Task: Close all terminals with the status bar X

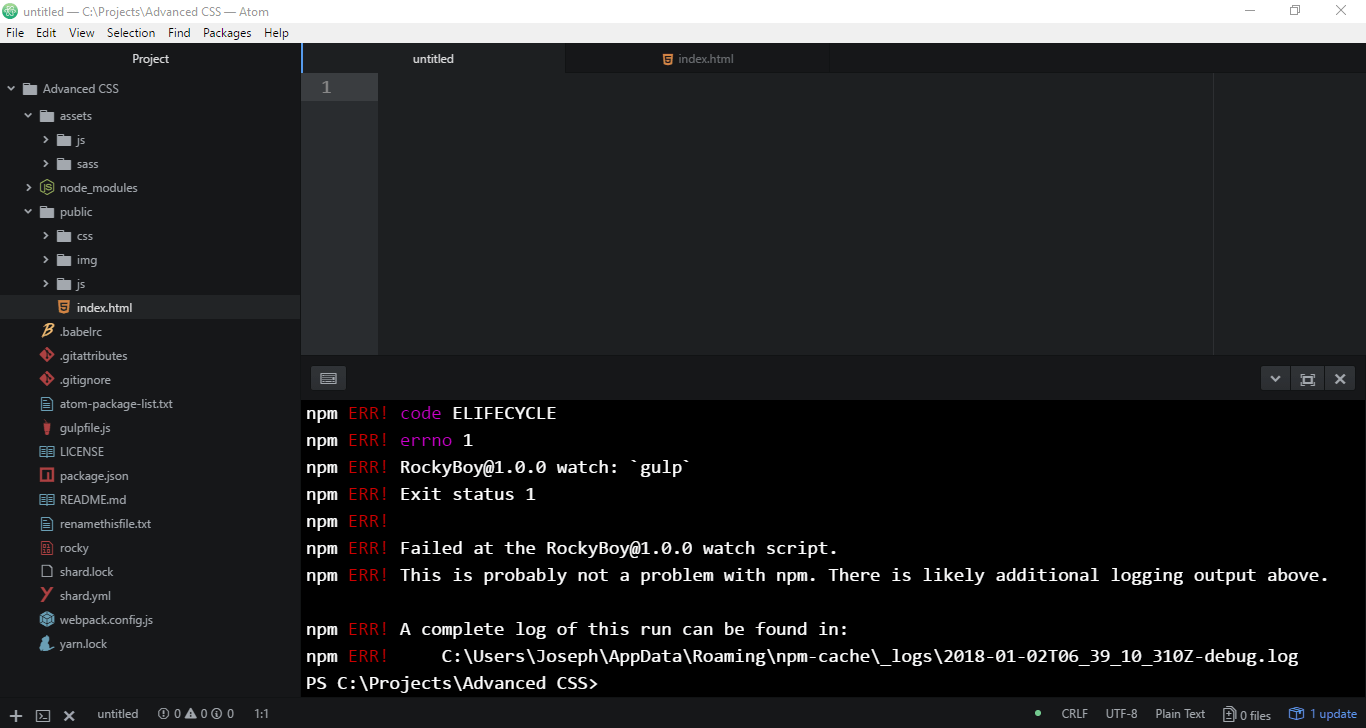Action: coord(69,715)
